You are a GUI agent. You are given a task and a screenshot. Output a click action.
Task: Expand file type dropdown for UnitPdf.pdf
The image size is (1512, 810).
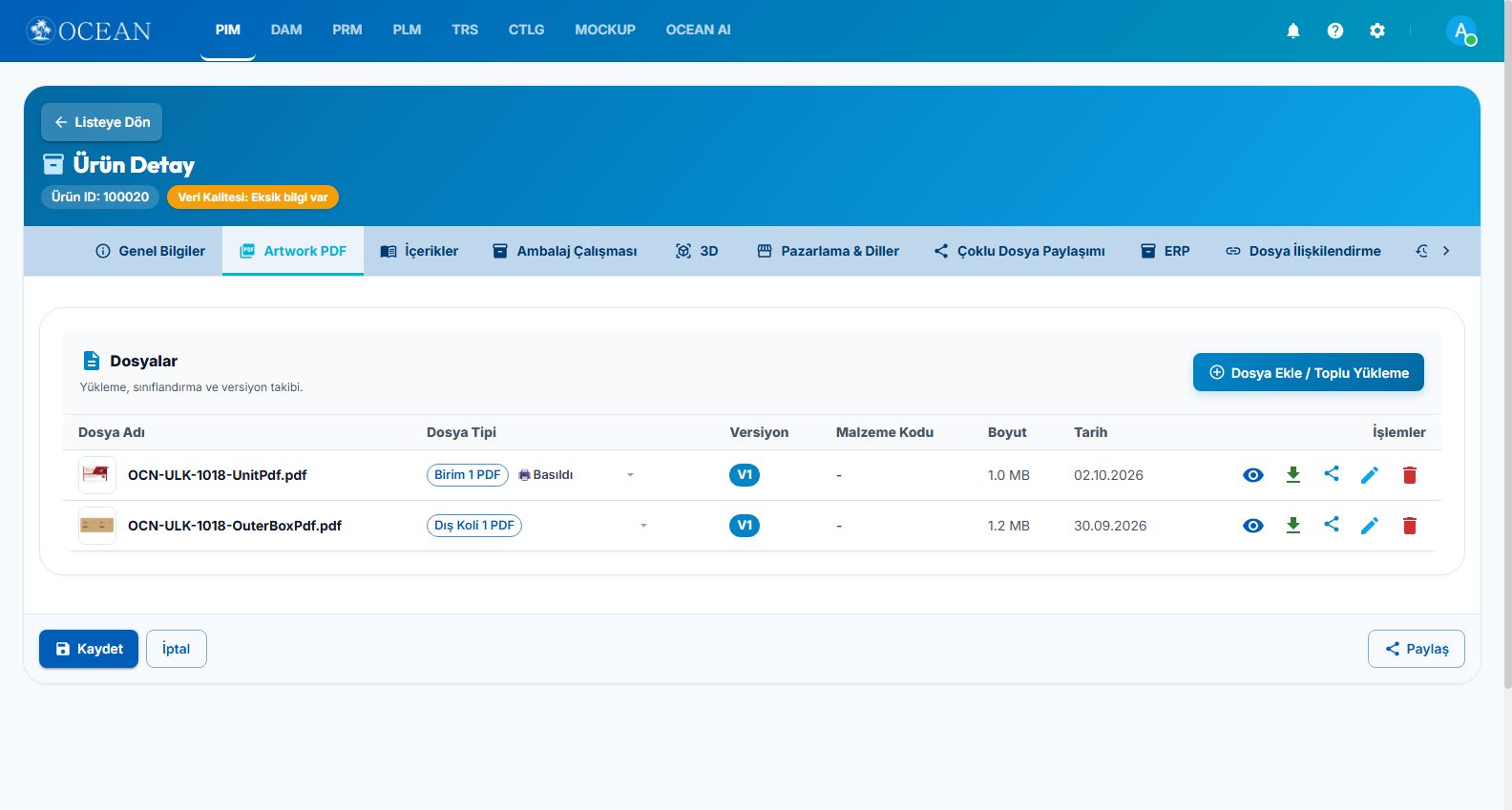(630, 475)
